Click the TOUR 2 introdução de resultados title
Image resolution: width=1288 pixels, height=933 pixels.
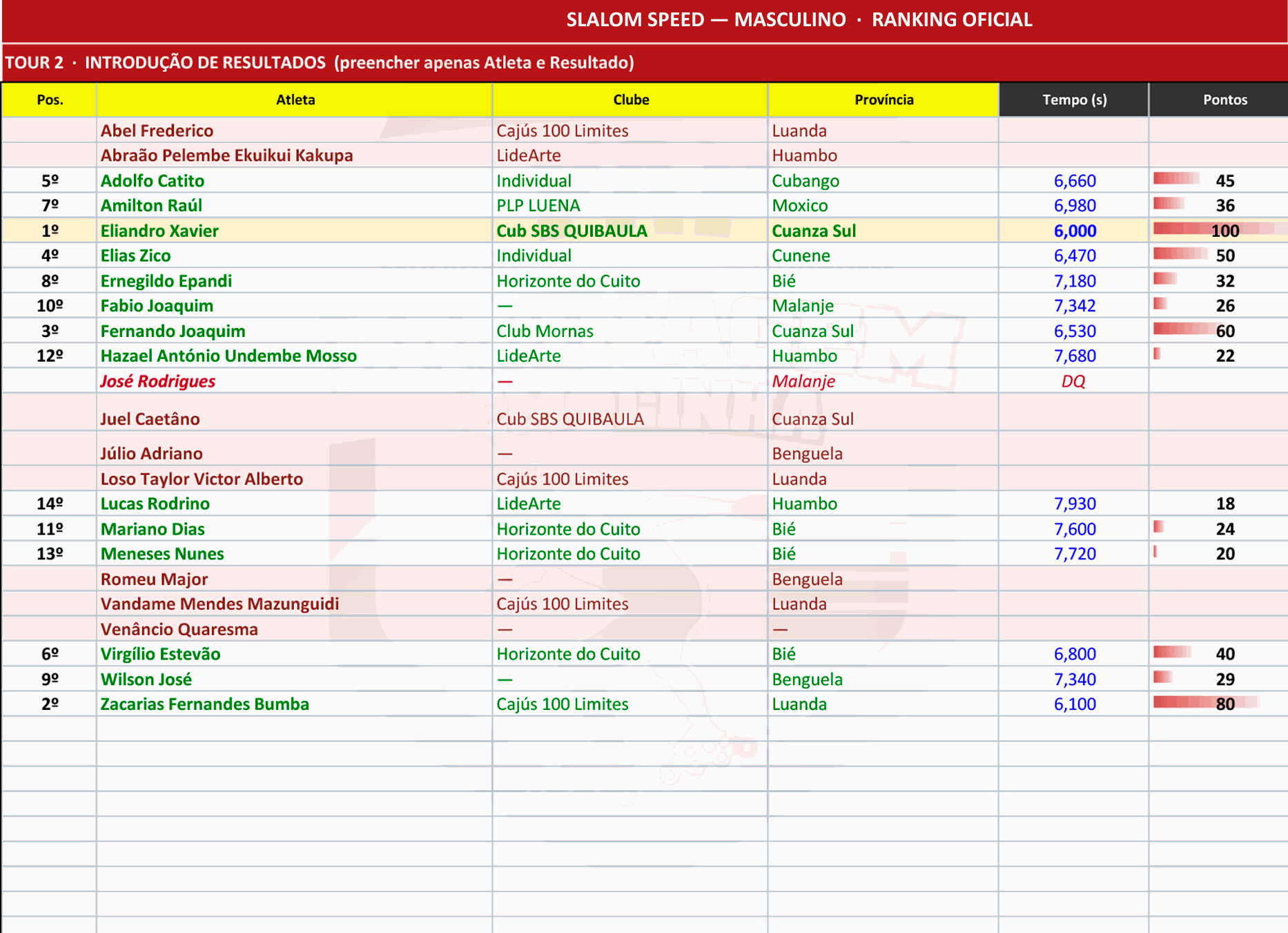point(320,63)
